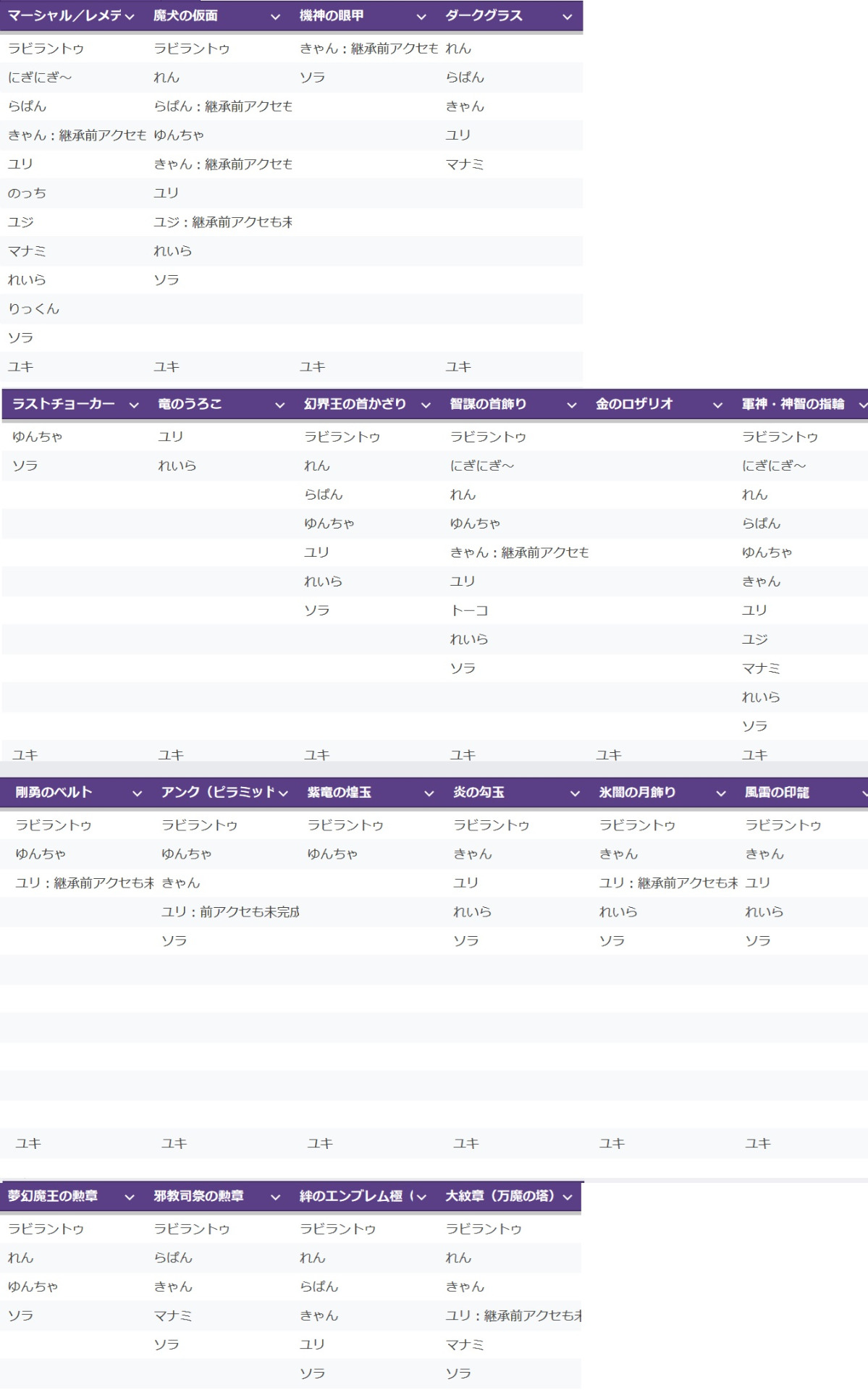Viewport: 868px width, 1390px height.
Task: Click the 機神の眼甲 column dropdown arrow
Action: 421,17
